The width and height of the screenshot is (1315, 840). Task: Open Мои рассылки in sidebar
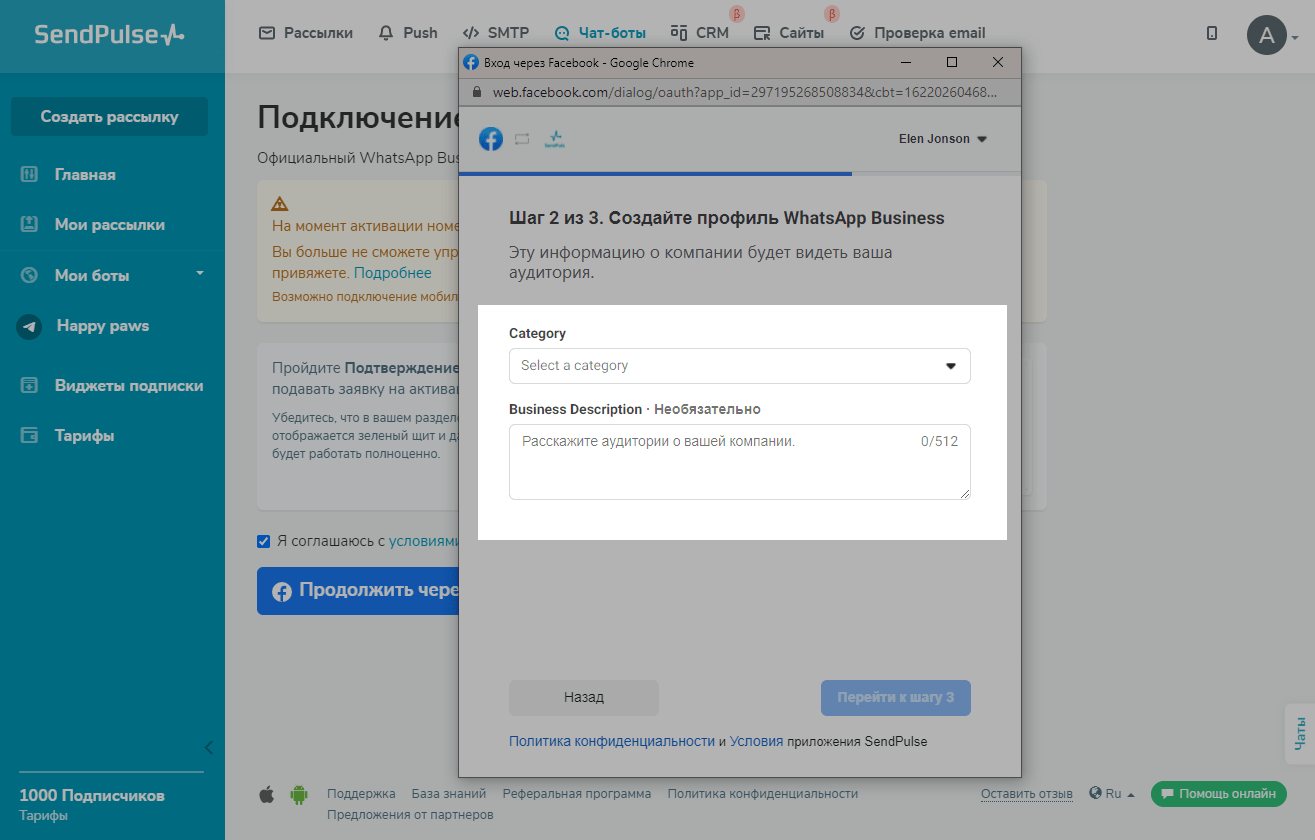pos(110,225)
